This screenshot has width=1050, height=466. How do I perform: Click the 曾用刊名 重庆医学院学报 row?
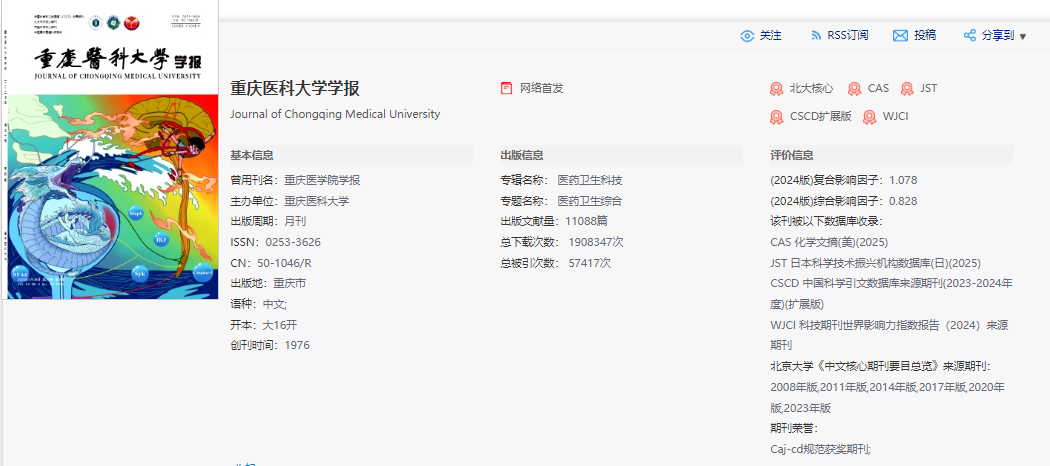295,180
